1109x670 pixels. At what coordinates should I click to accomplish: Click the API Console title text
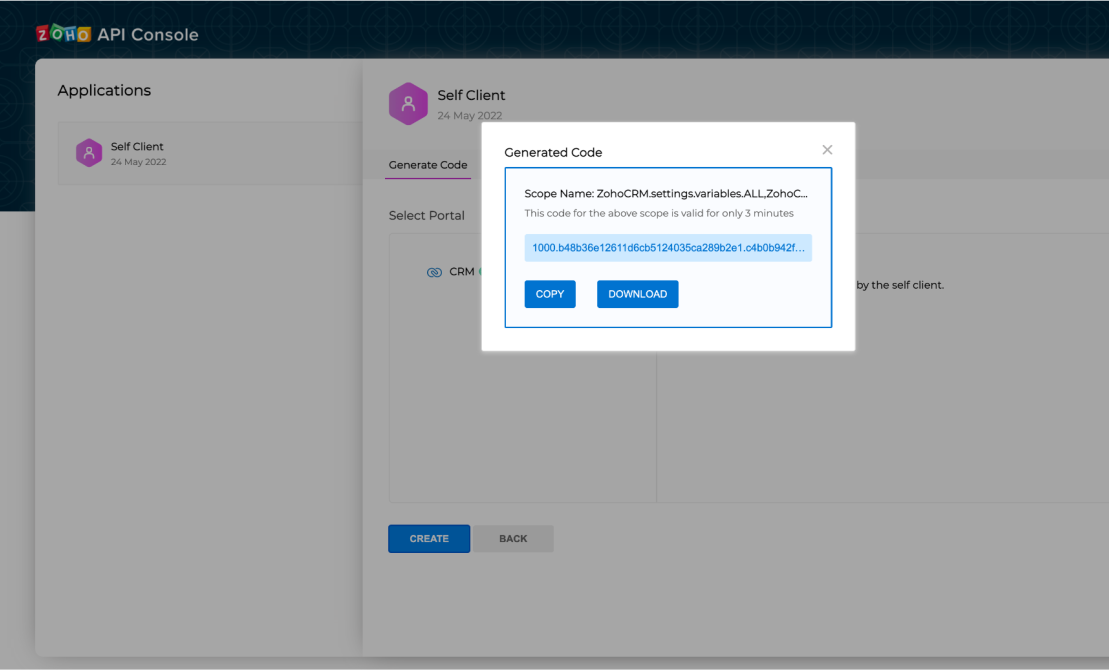(148, 34)
